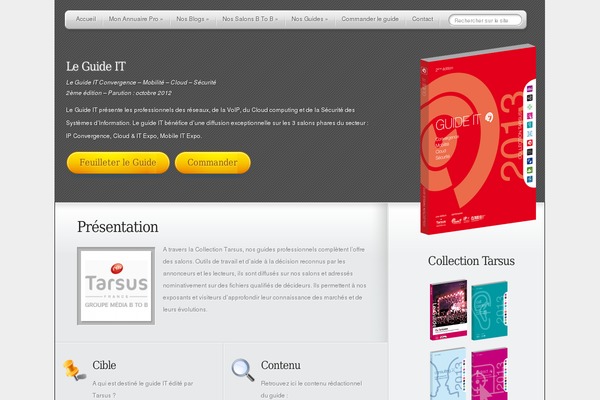
Task: Expand the Nos Blogs menu
Action: 192,19
